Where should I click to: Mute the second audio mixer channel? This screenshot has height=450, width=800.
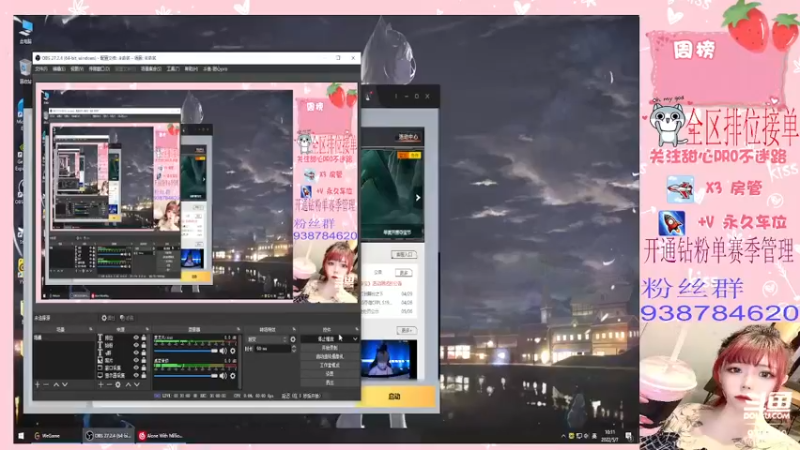tap(223, 376)
